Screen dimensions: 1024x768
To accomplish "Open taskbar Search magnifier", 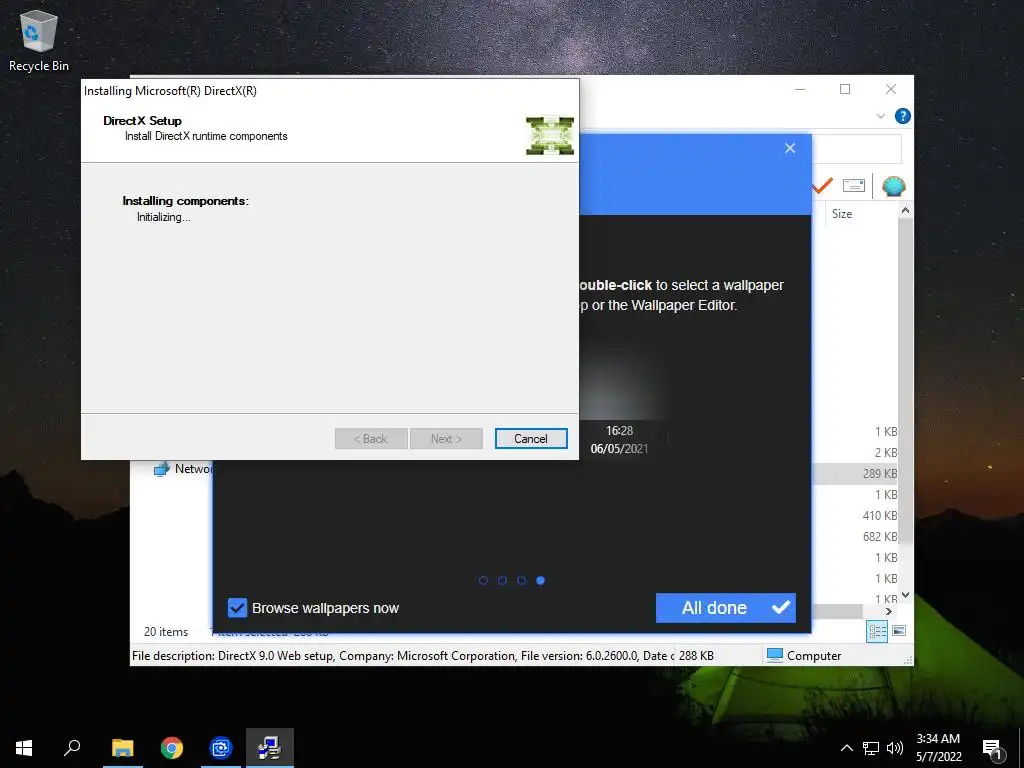I will coord(72,748).
